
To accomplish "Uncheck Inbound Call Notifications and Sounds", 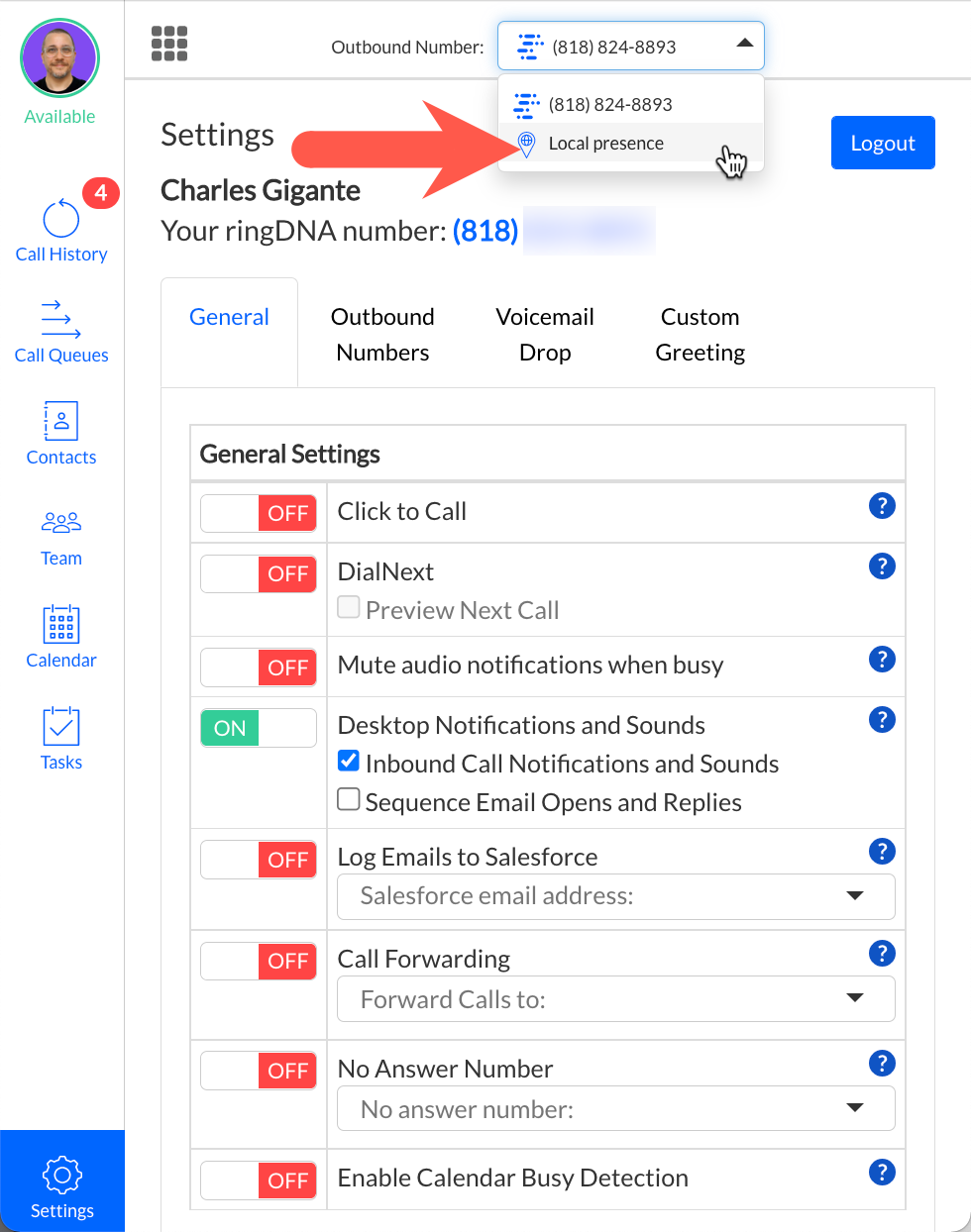I will 349,761.
